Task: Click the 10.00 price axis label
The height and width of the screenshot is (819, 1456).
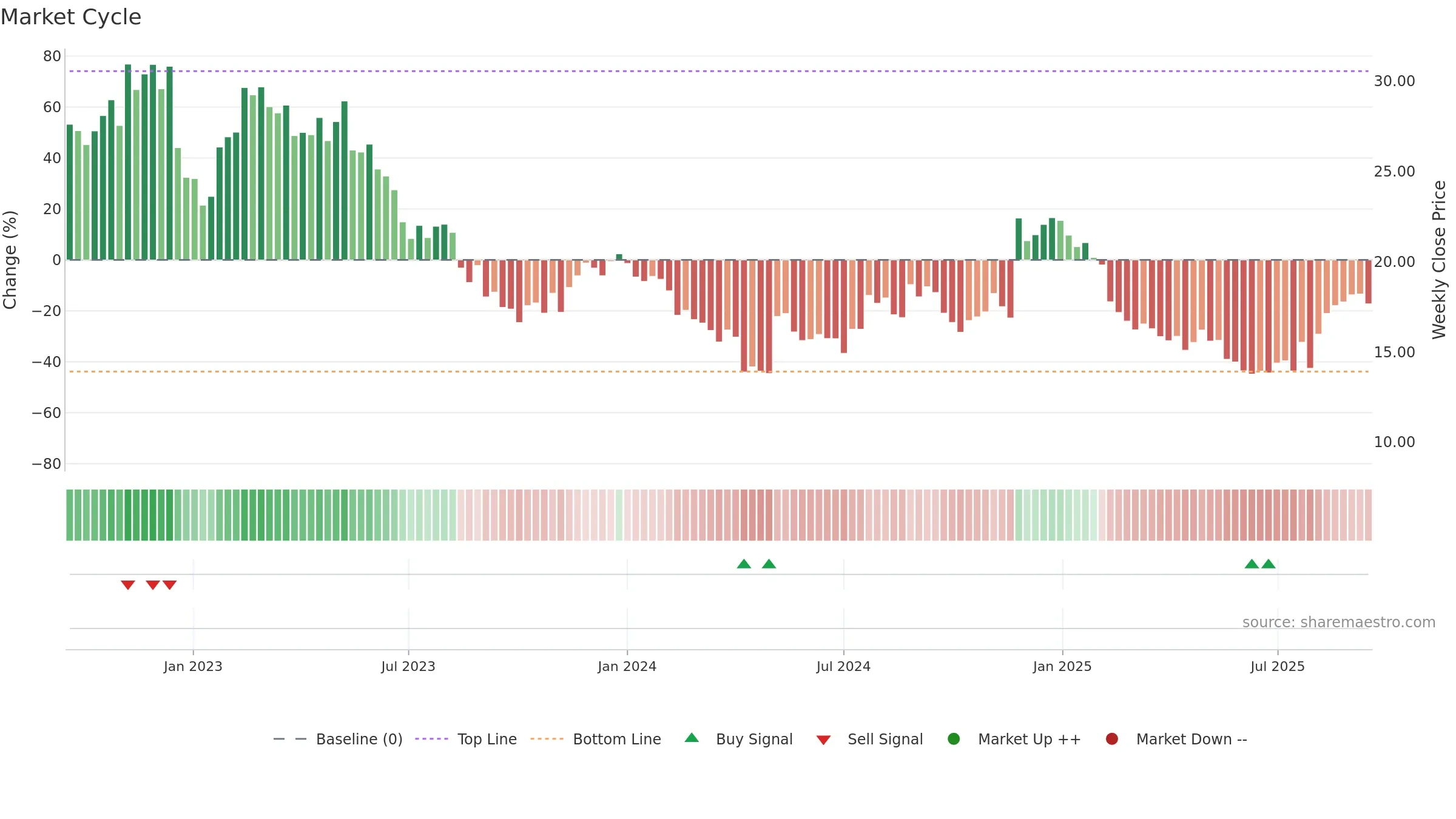Action: [x=1394, y=442]
